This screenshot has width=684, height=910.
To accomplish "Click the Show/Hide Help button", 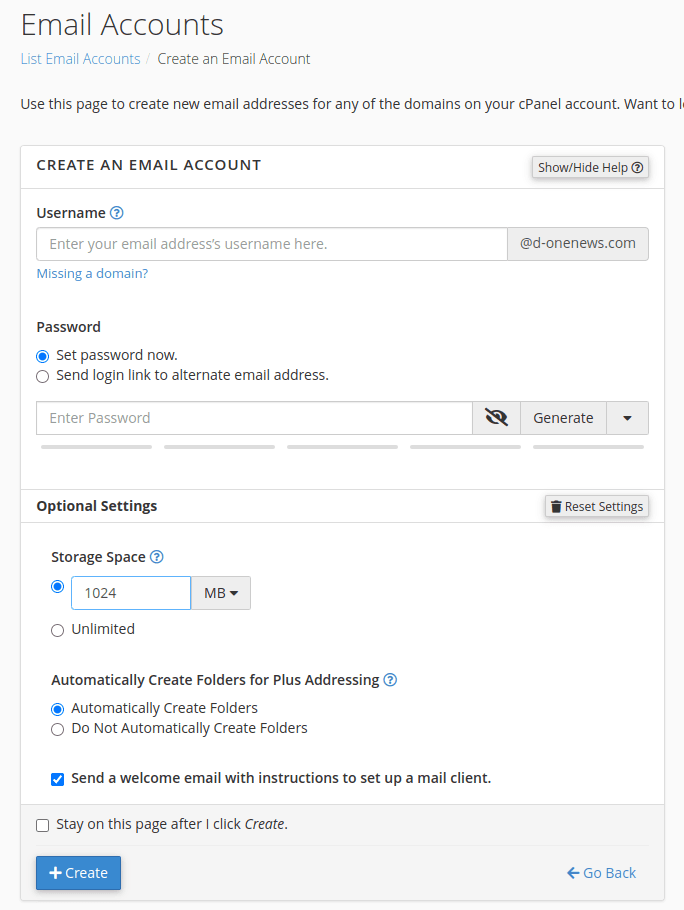I will pos(590,167).
